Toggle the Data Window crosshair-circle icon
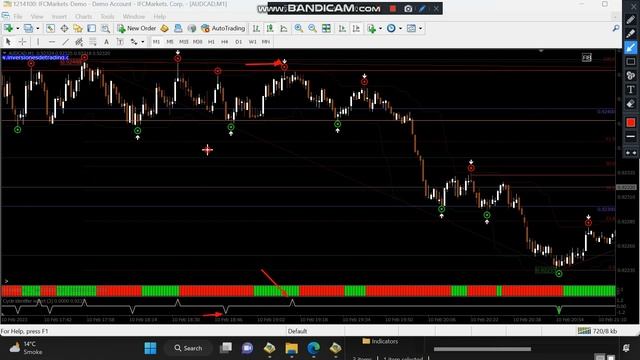 pyautogui.click(x=64, y=28)
